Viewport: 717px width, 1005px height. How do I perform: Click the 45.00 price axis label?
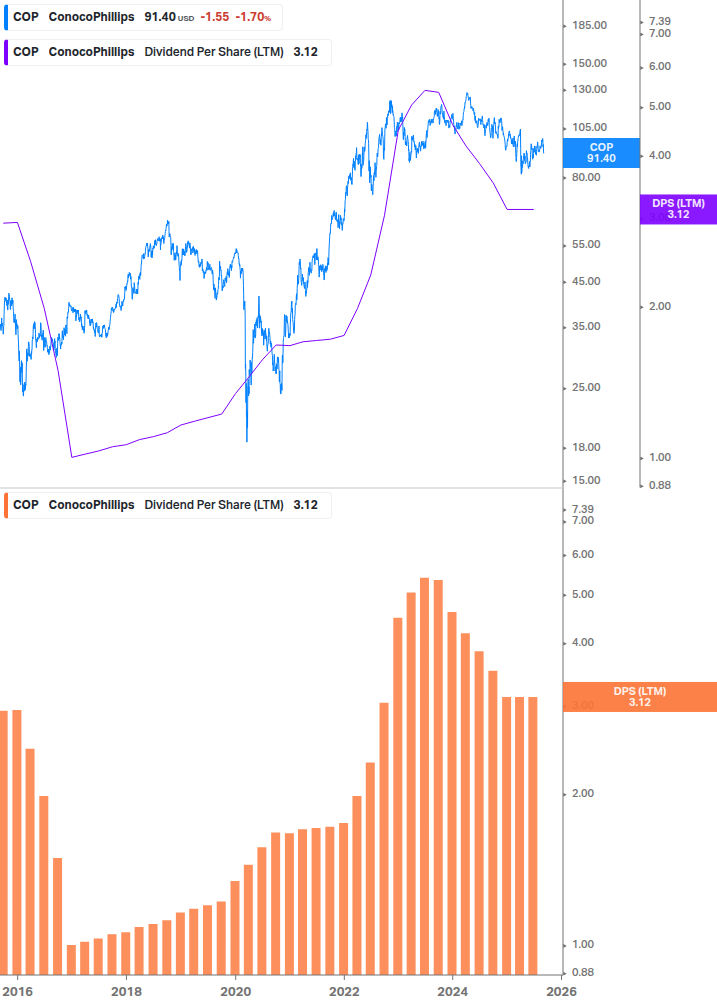pos(586,281)
